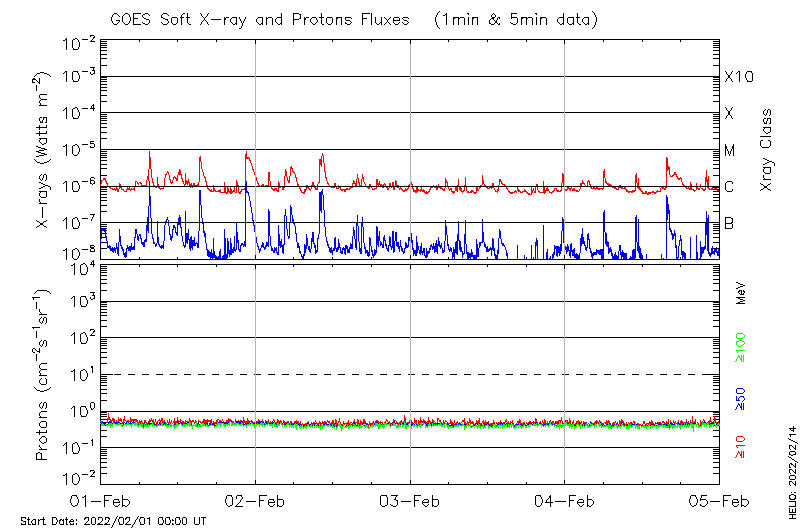Click the blue ≥50 MeV legend label

[x=741, y=398]
